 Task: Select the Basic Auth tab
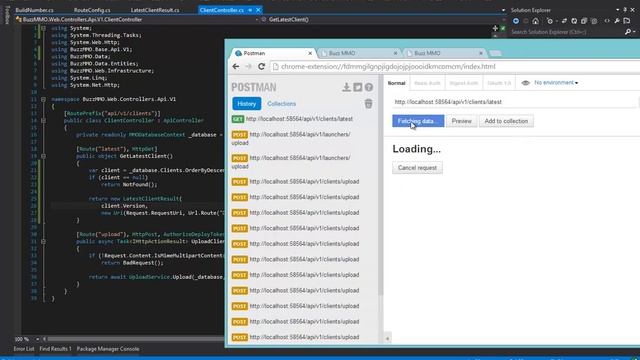[427, 83]
